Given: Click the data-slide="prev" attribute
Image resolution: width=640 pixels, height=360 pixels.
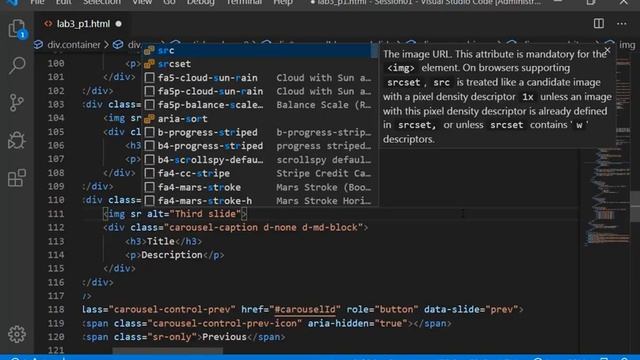Looking at the screenshot, I should tap(471, 309).
